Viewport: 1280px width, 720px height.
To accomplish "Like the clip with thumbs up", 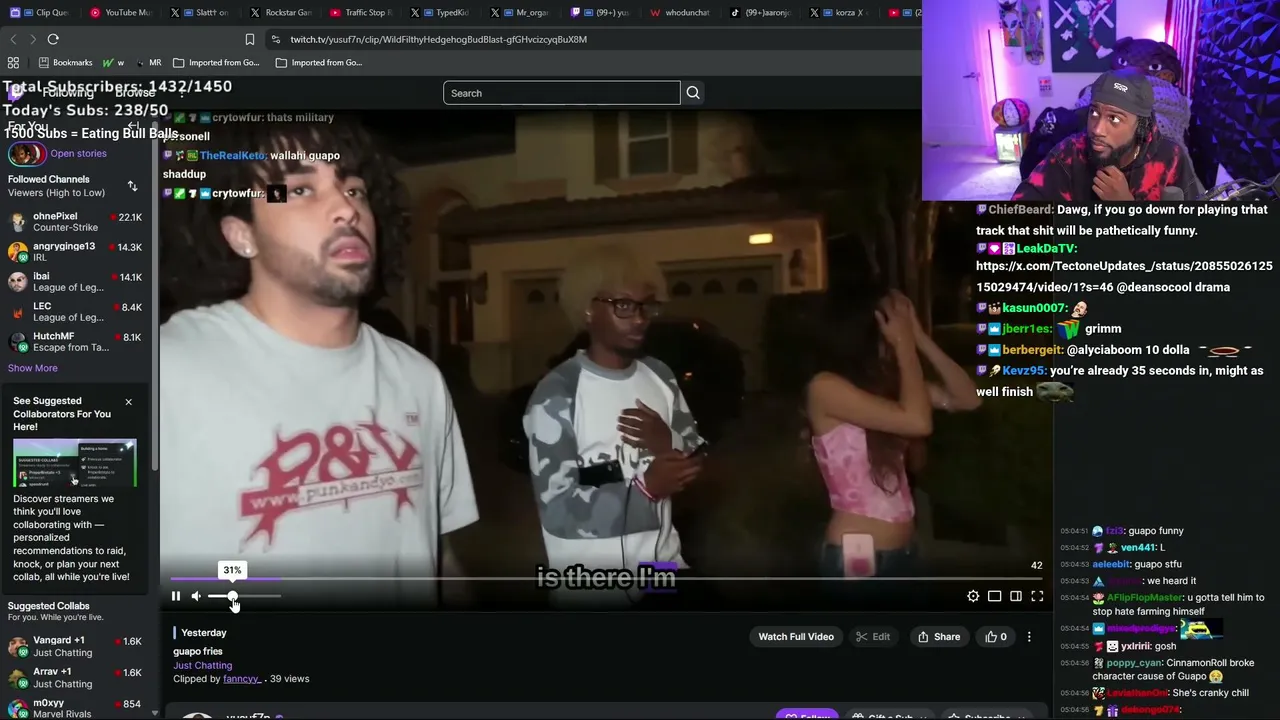I will point(996,637).
